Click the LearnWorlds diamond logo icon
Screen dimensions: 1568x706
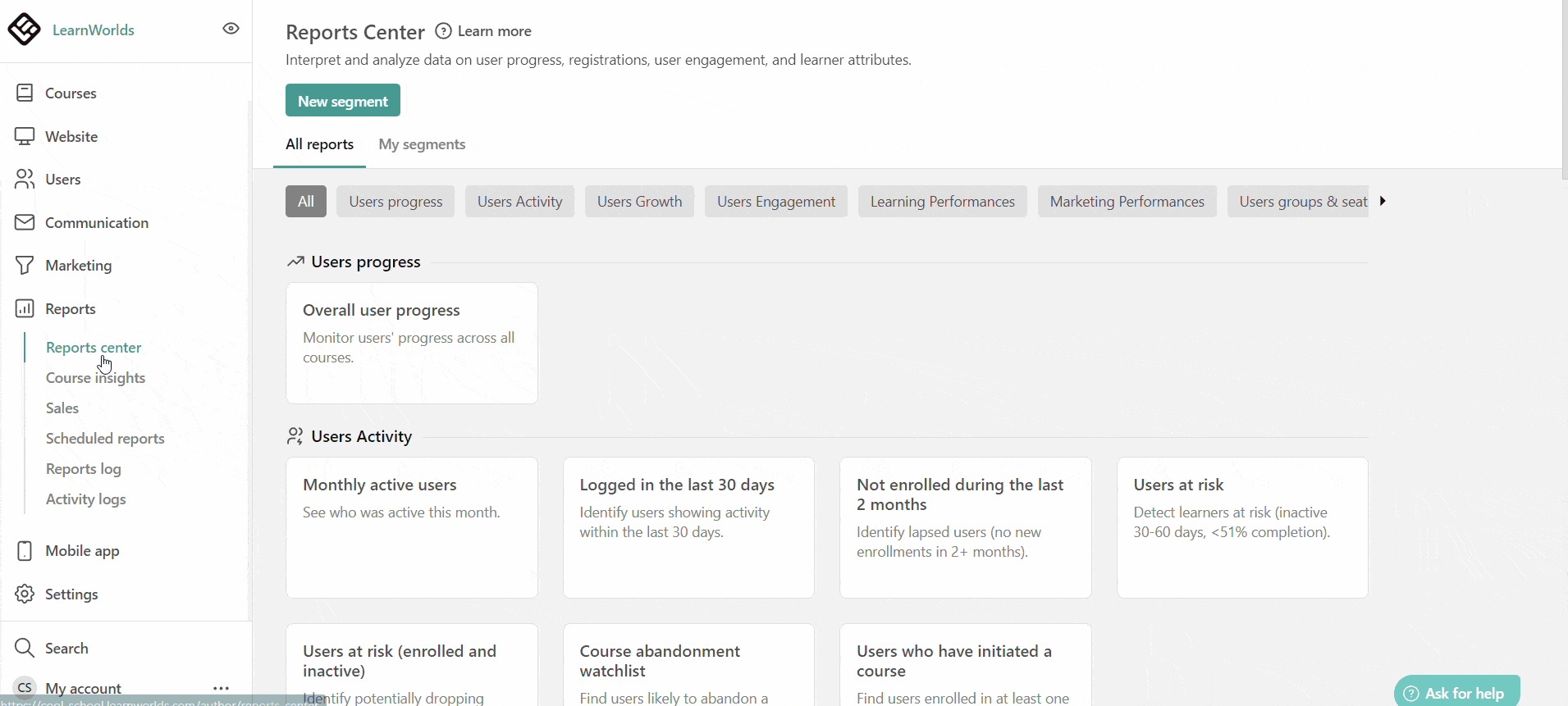24,30
